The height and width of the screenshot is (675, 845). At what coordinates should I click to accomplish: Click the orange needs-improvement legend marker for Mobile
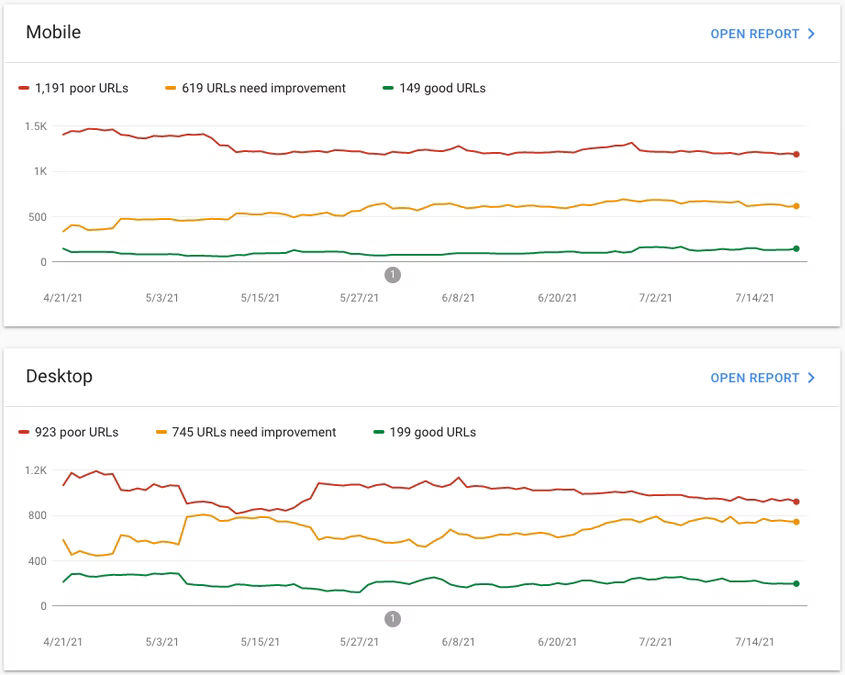pyautogui.click(x=170, y=88)
